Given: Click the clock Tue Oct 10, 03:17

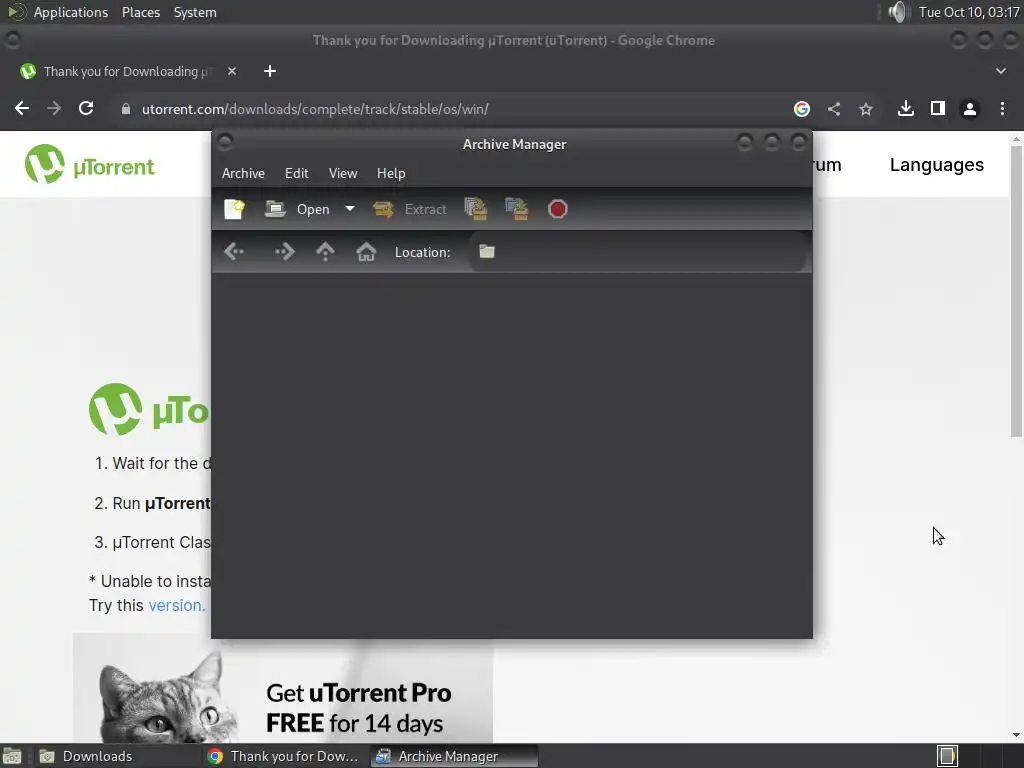Looking at the screenshot, I should tap(969, 12).
